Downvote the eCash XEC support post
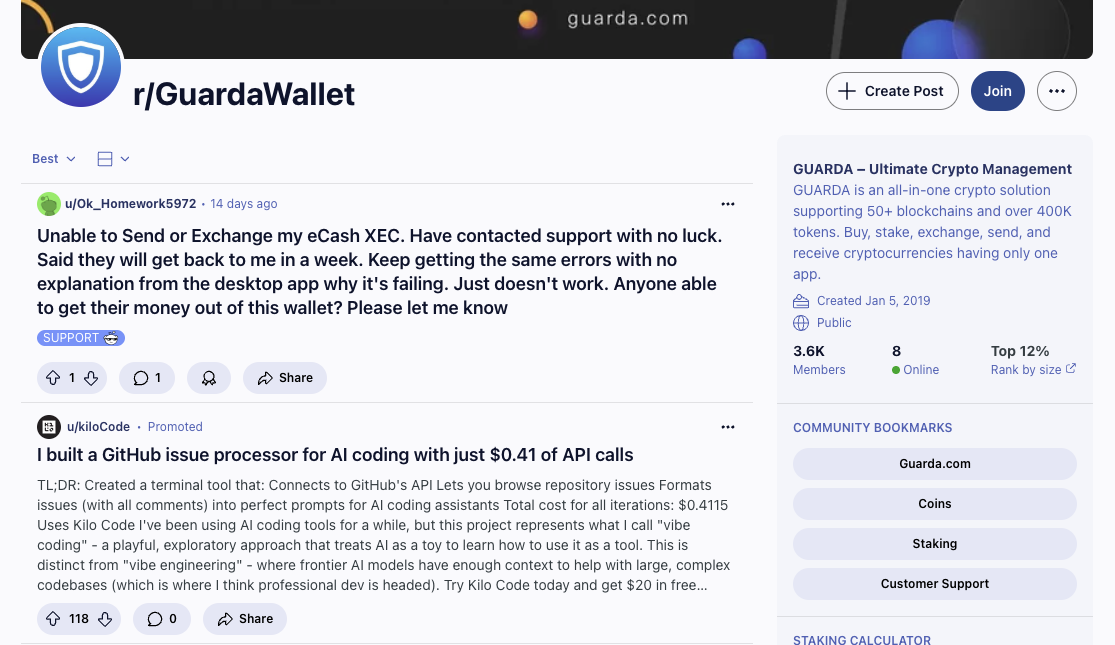 (91, 378)
